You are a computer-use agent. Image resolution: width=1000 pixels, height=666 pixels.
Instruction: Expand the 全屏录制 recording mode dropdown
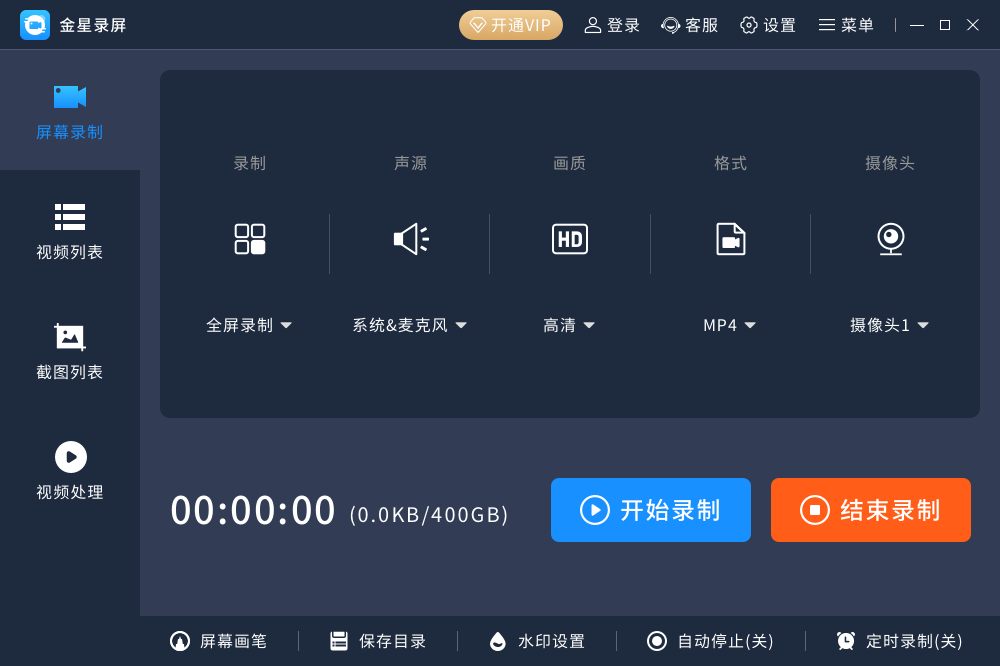coord(249,325)
